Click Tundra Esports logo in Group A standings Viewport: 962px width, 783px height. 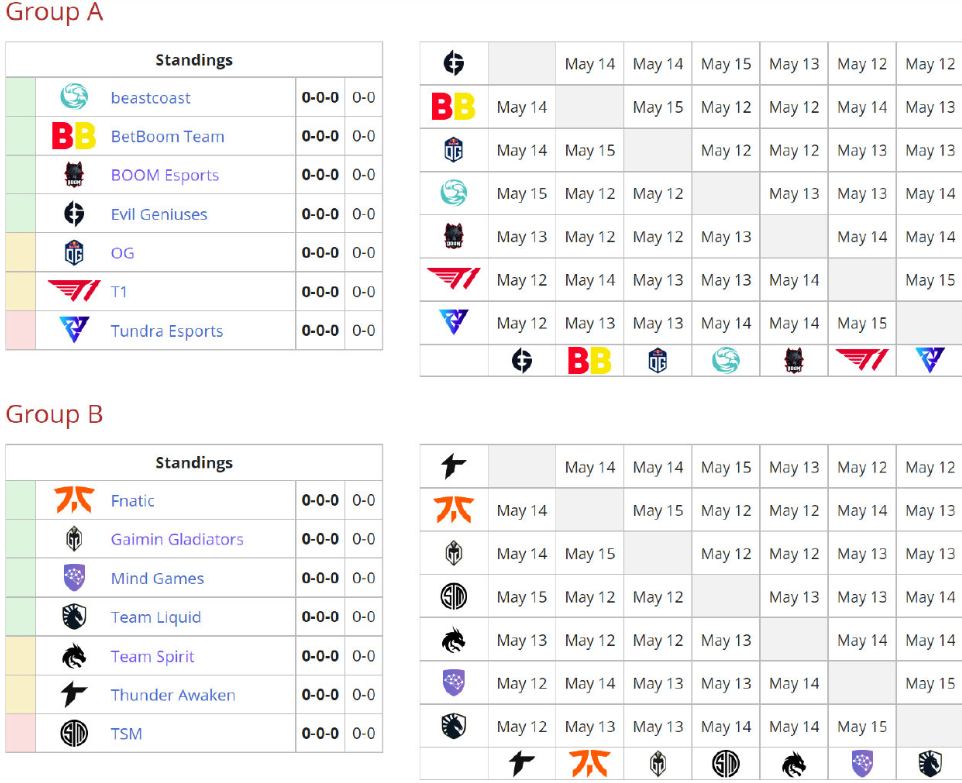coord(74,330)
